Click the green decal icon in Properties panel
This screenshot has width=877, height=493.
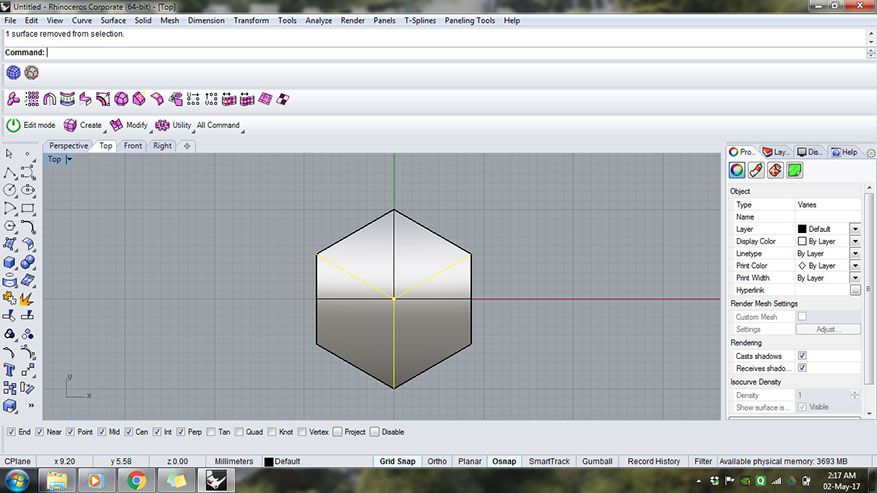click(794, 170)
